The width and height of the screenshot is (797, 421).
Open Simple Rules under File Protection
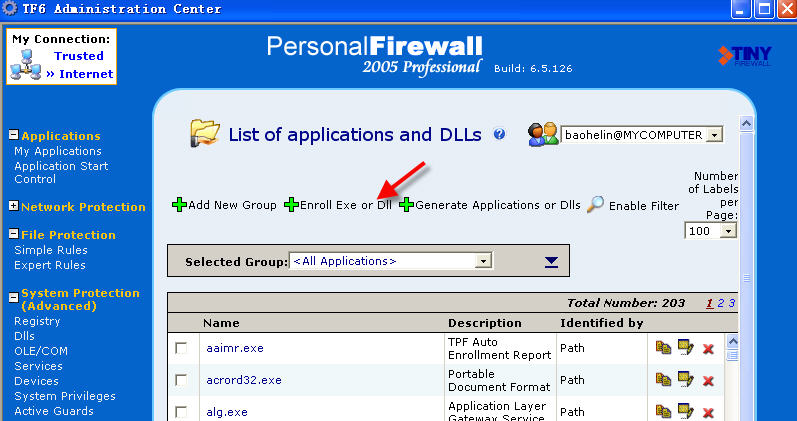(x=51, y=250)
